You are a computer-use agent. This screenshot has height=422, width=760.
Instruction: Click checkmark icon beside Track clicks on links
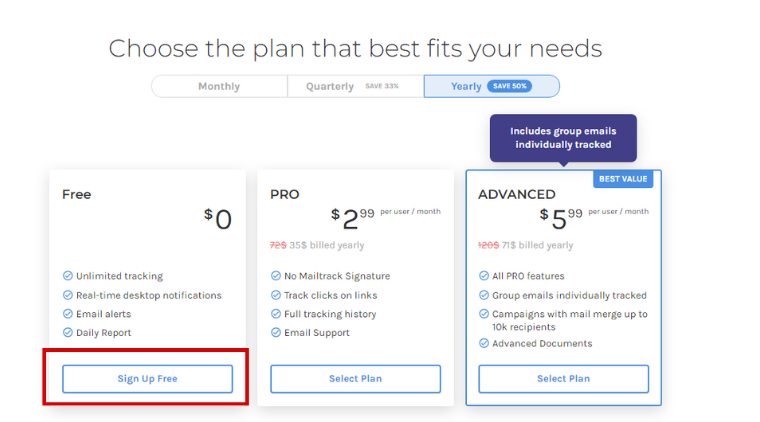pyautogui.click(x=276, y=295)
